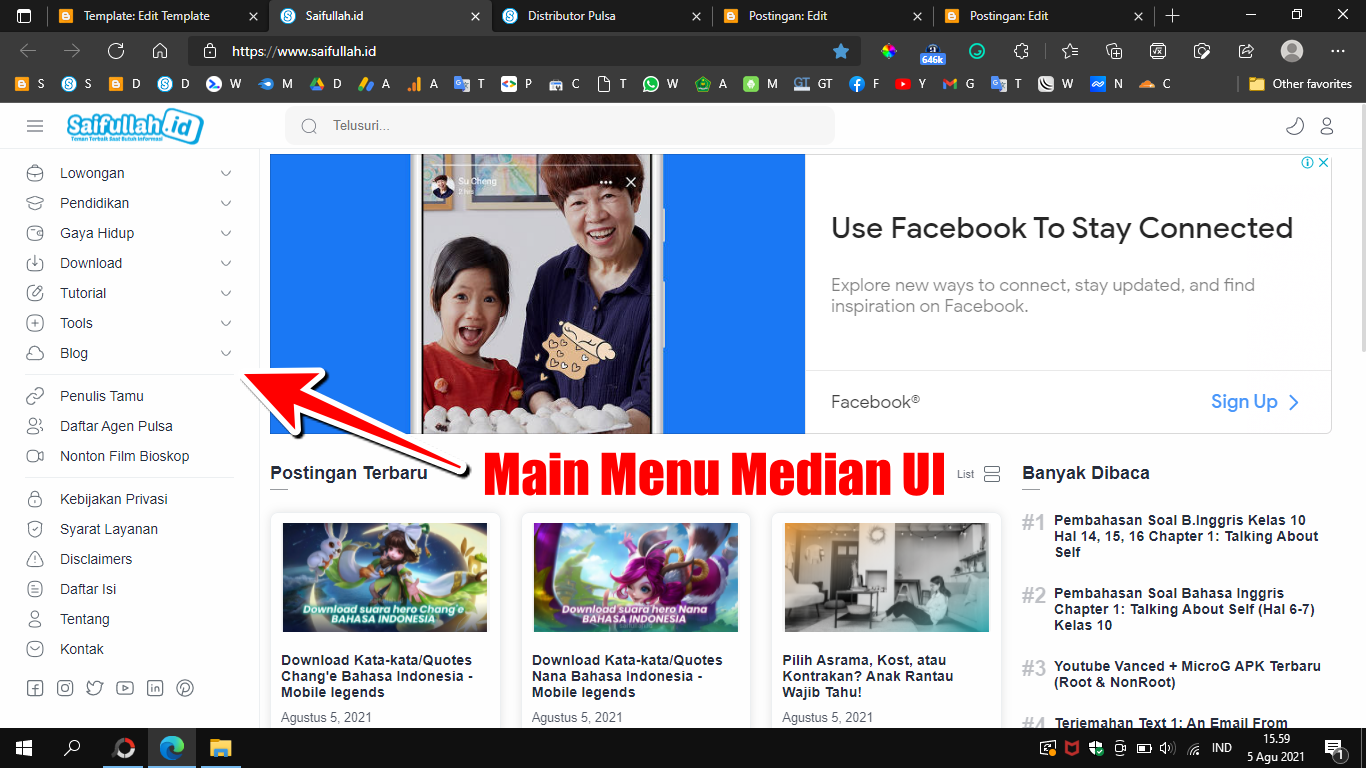Expand the Tutorial menu chevron
The width and height of the screenshot is (1366, 768).
click(226, 293)
